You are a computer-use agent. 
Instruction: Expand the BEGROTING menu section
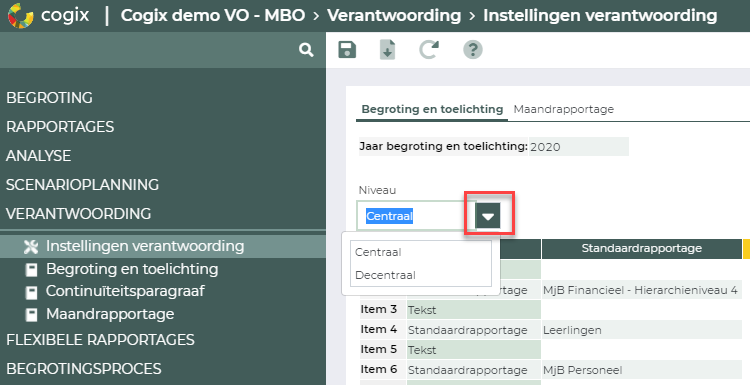pyautogui.click(x=49, y=98)
